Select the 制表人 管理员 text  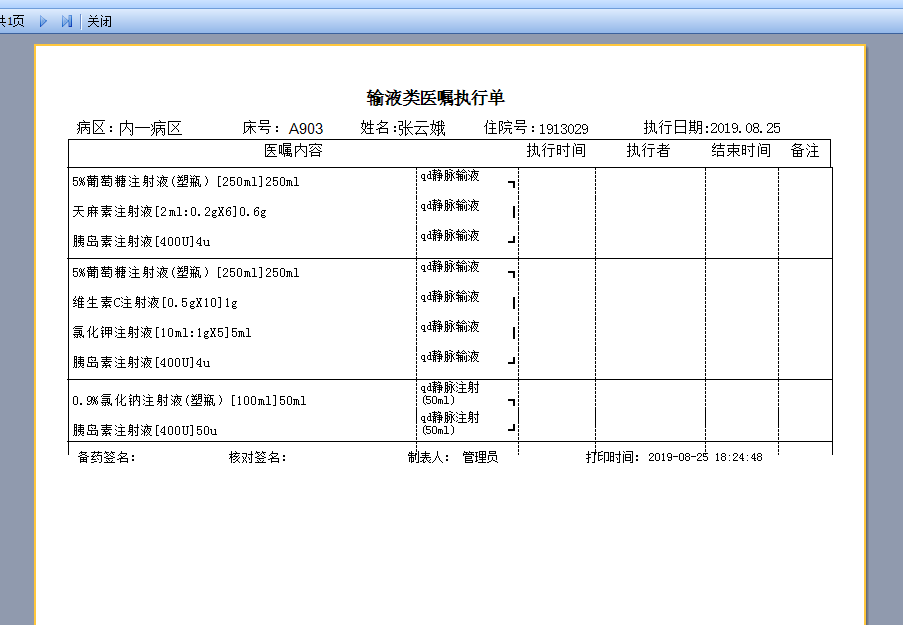[x=453, y=457]
